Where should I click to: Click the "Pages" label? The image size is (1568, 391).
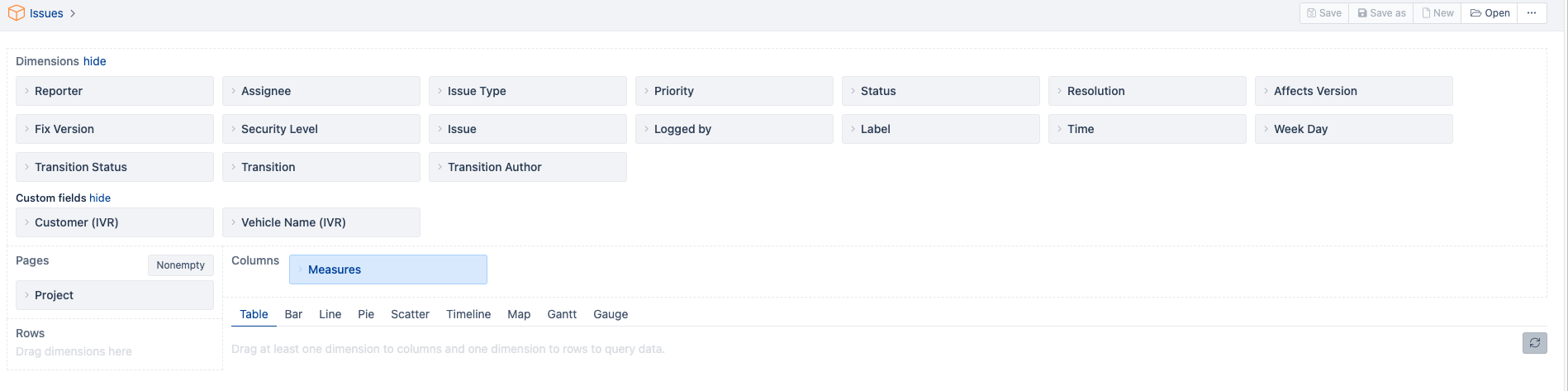click(x=32, y=260)
